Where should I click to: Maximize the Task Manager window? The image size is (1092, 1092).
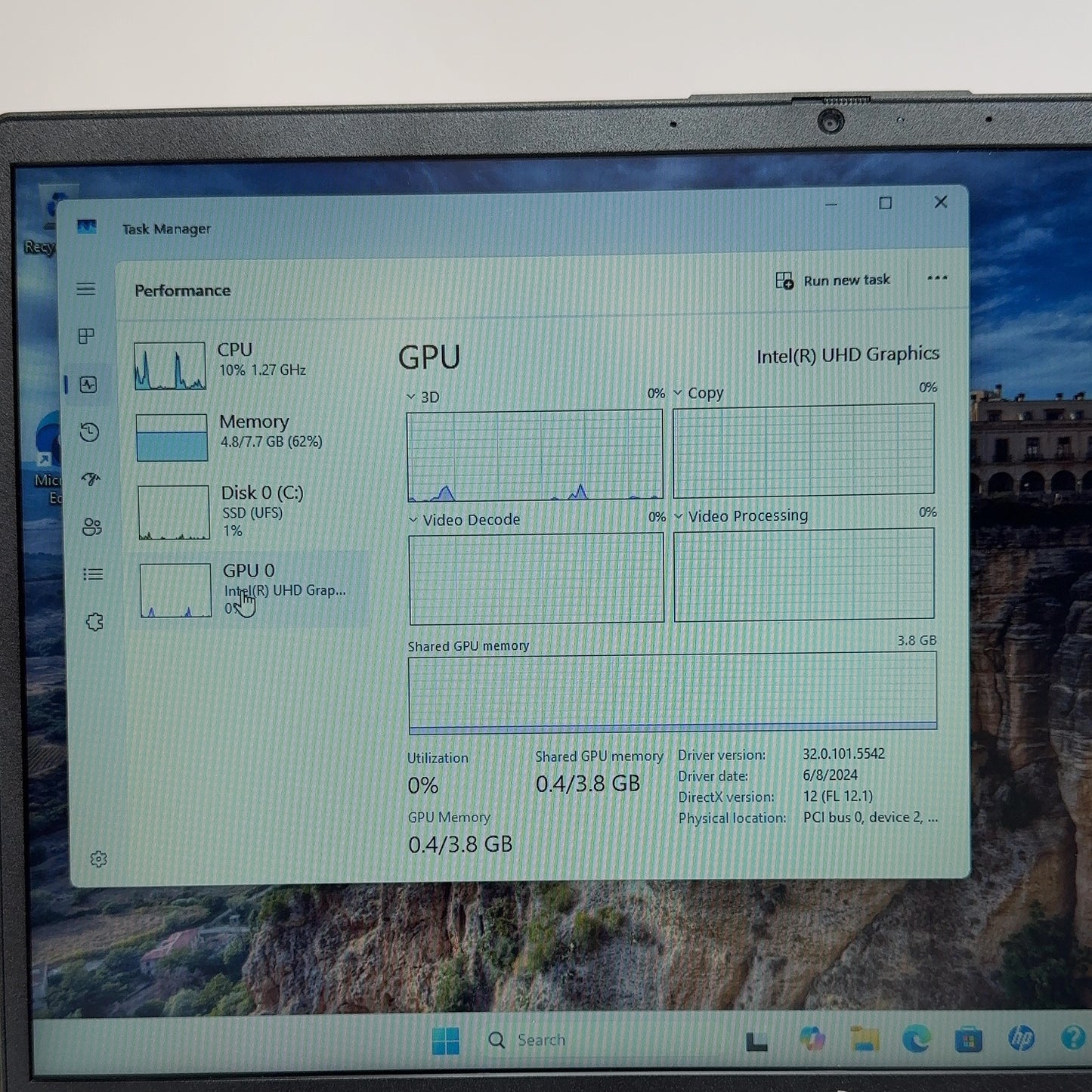885,203
